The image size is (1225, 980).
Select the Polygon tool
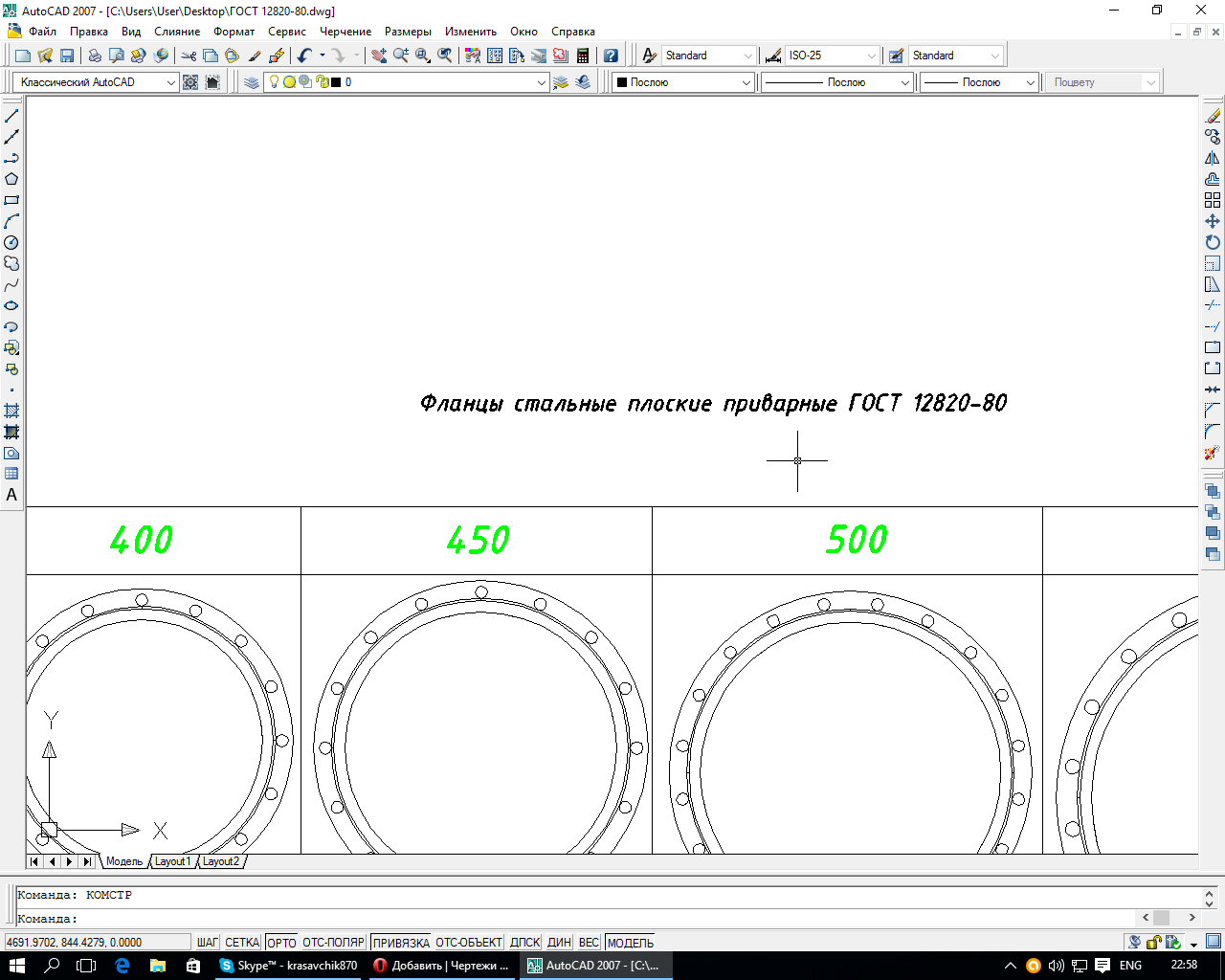11,179
